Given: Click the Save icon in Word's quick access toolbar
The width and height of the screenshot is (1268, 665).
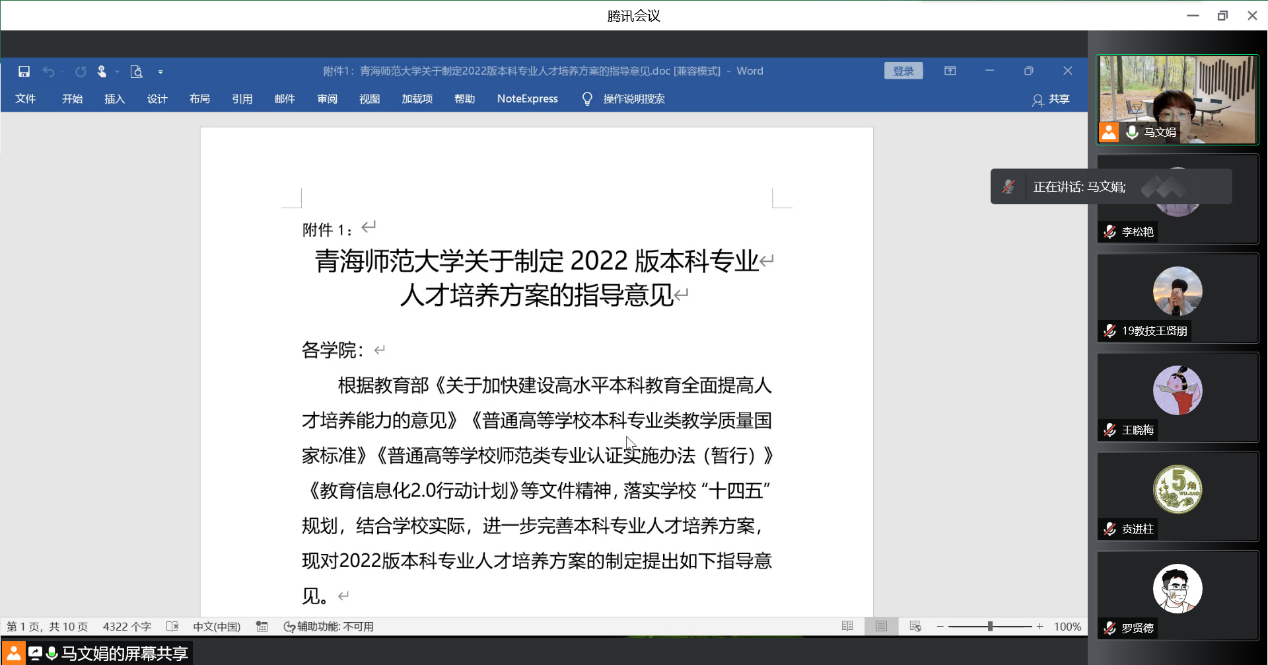Looking at the screenshot, I should (x=24, y=71).
